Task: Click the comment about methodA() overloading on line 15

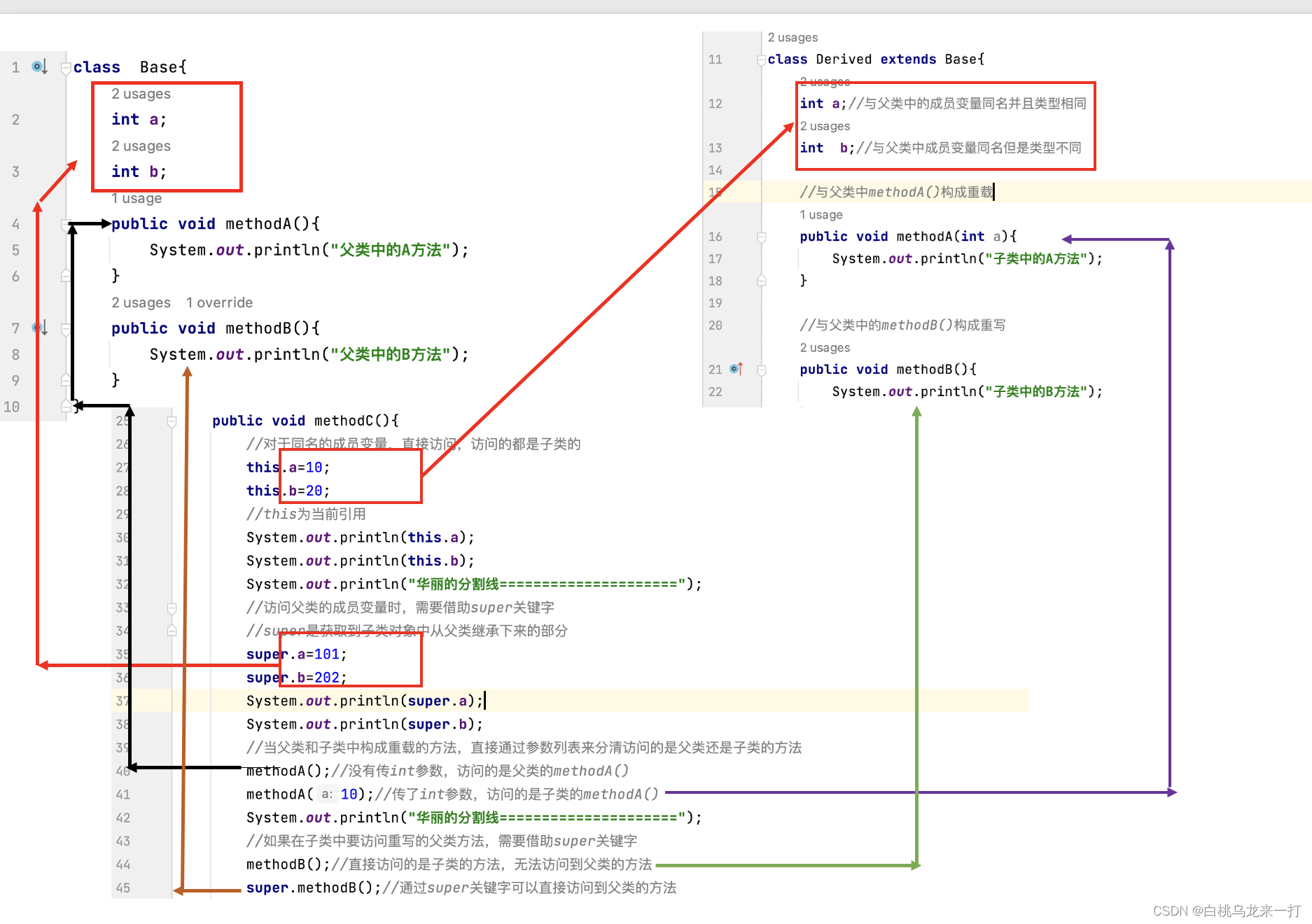Action: [896, 192]
